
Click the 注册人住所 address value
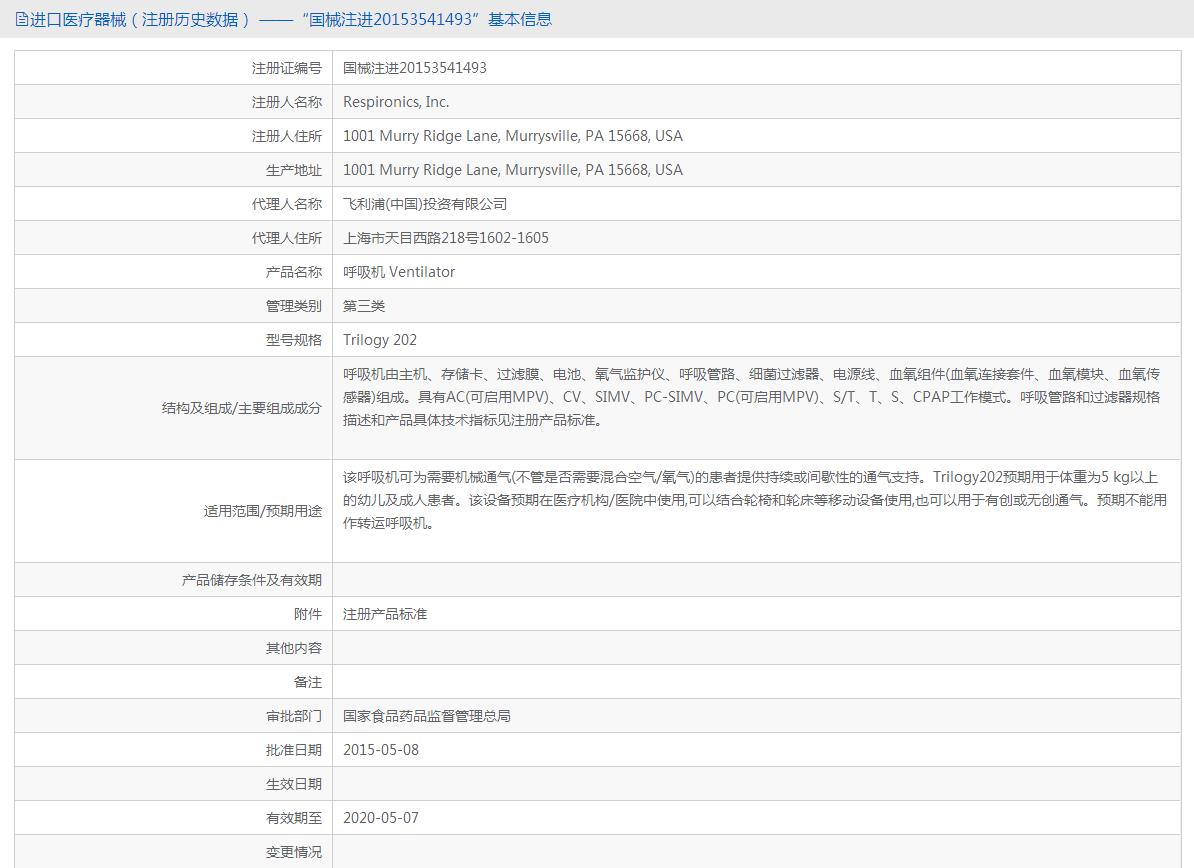pos(512,136)
